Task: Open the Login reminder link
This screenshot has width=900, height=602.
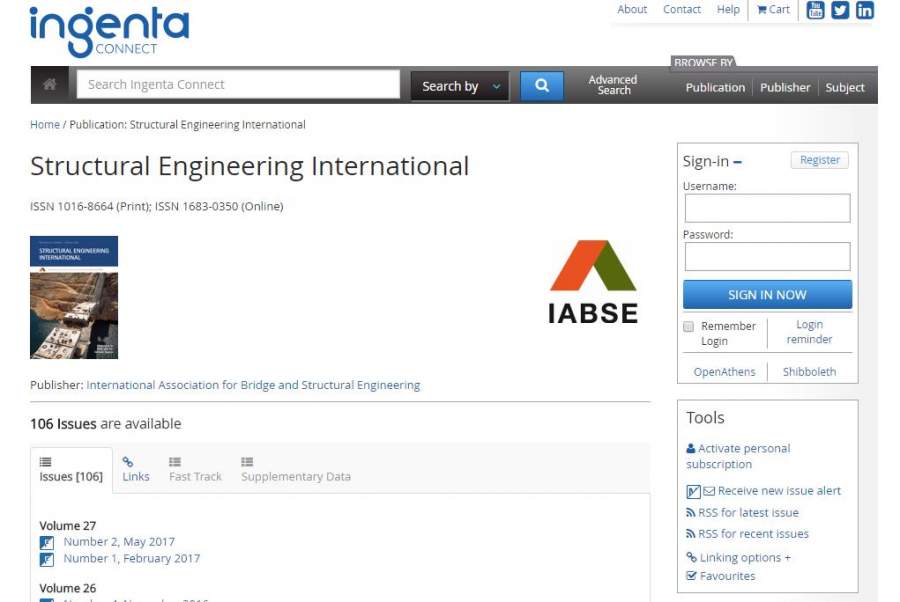Action: click(x=809, y=332)
